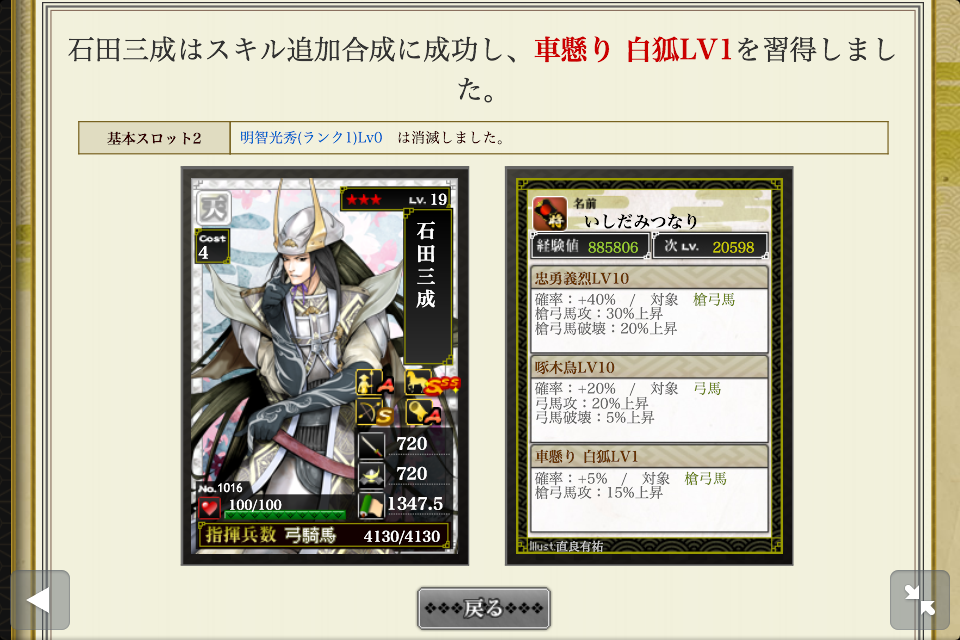Click the 戻る back button
Viewport: 960px width, 640px height.
pyautogui.click(x=484, y=608)
